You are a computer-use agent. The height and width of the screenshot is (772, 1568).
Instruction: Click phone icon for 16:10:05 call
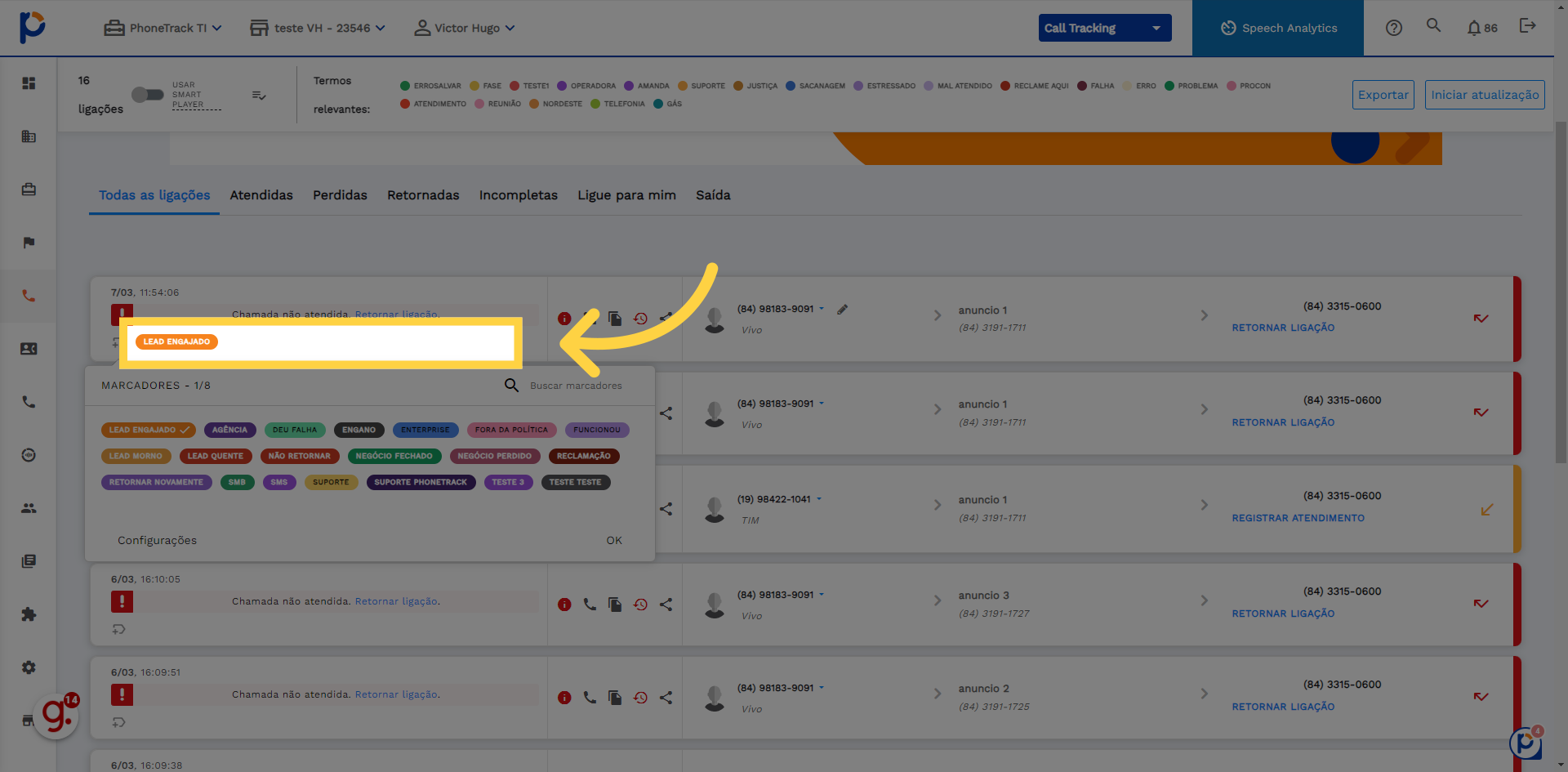coord(590,605)
